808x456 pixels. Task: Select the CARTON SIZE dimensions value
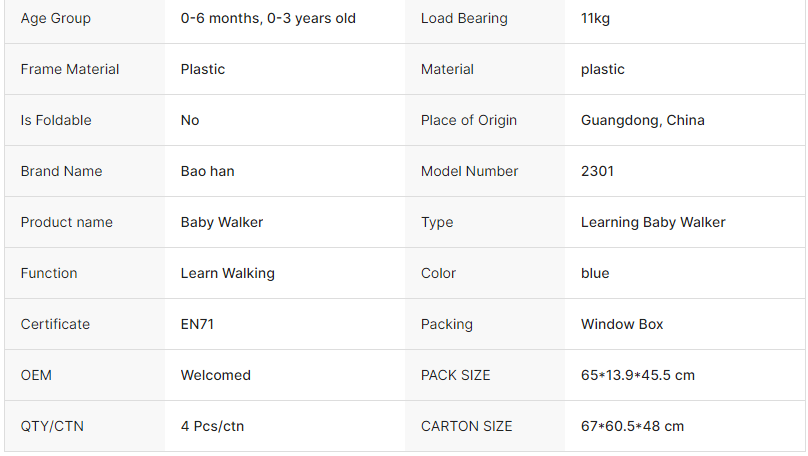(632, 426)
